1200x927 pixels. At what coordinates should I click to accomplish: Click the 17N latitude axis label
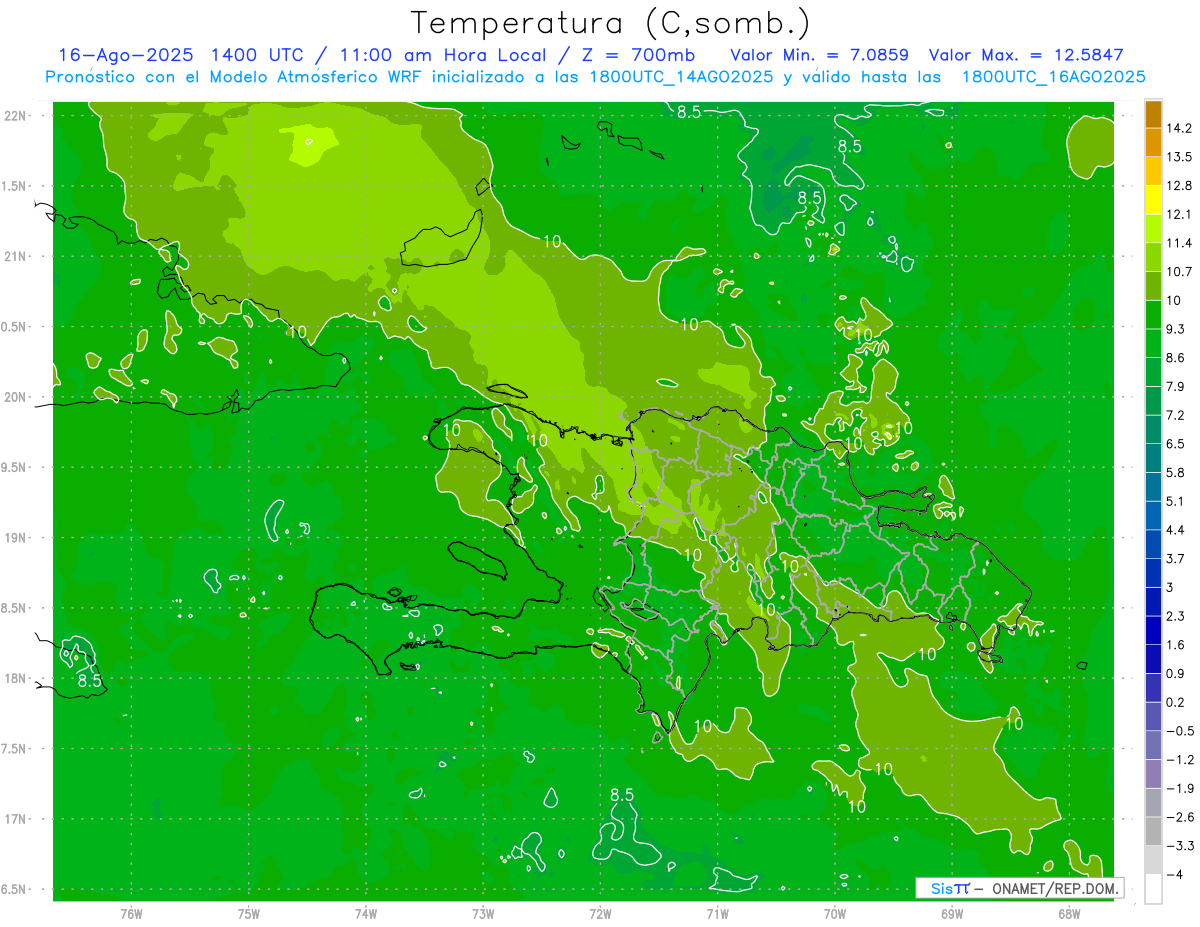coord(16,819)
